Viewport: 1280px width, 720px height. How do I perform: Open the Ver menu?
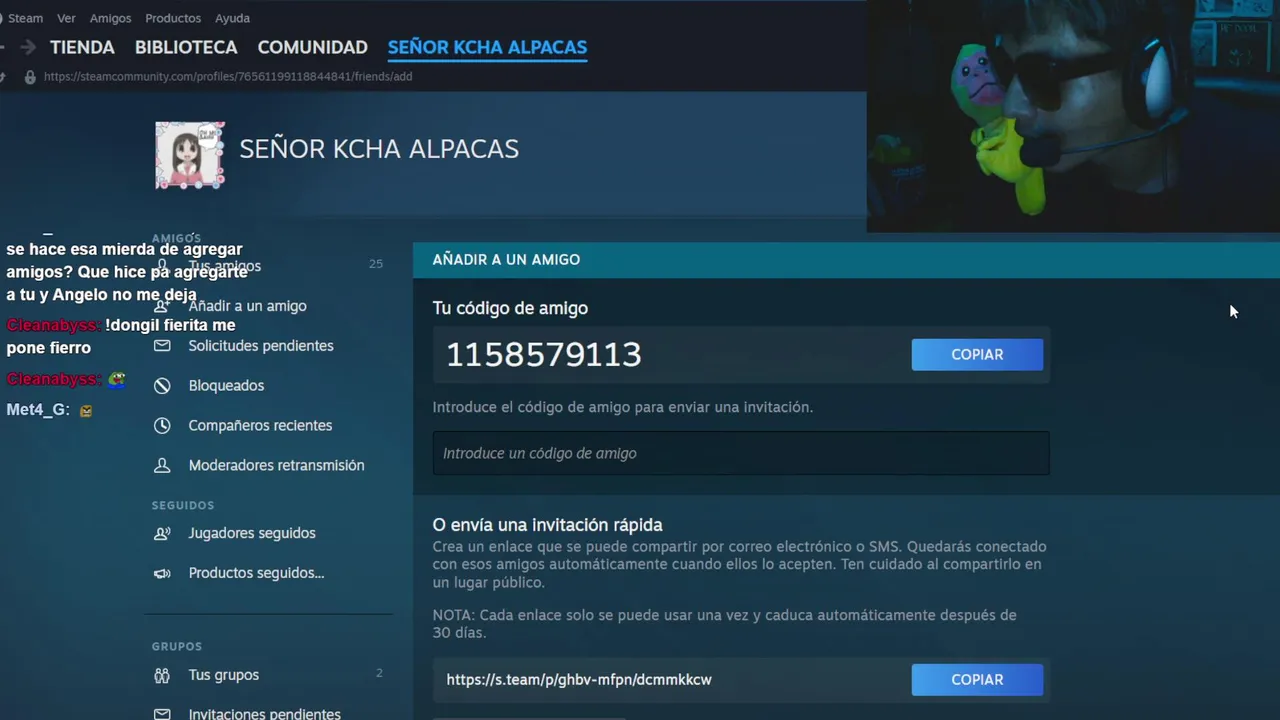tap(66, 18)
